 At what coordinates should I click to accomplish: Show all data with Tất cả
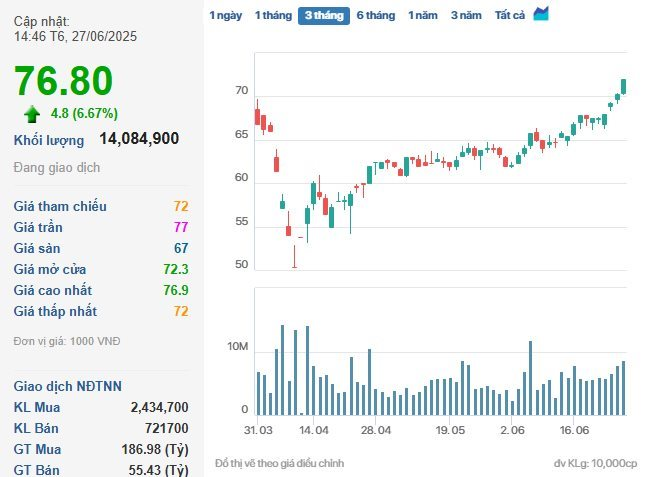coord(510,16)
